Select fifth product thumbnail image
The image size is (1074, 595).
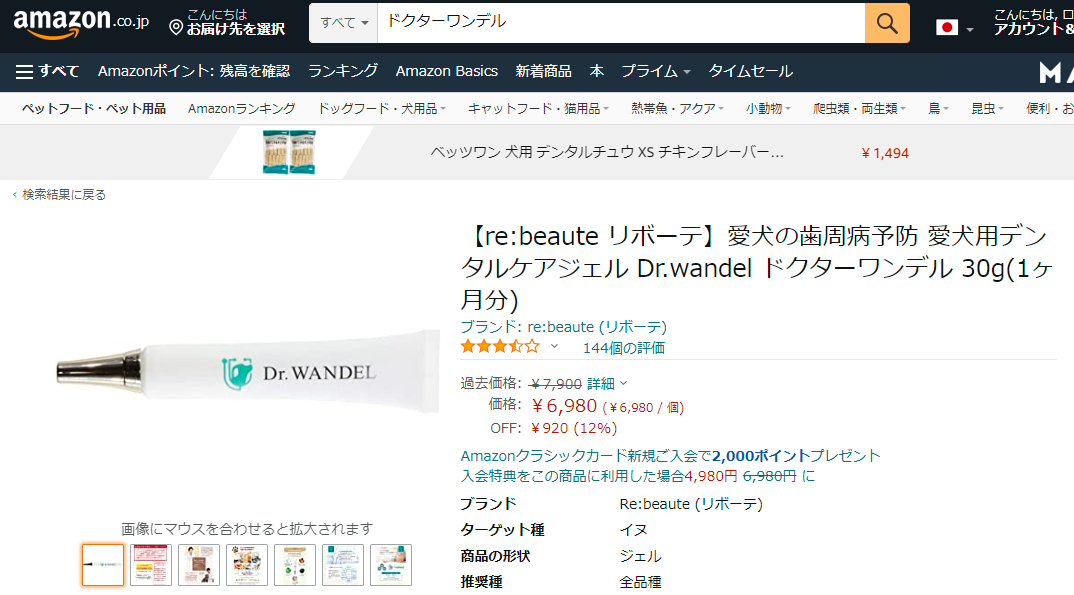(x=295, y=565)
